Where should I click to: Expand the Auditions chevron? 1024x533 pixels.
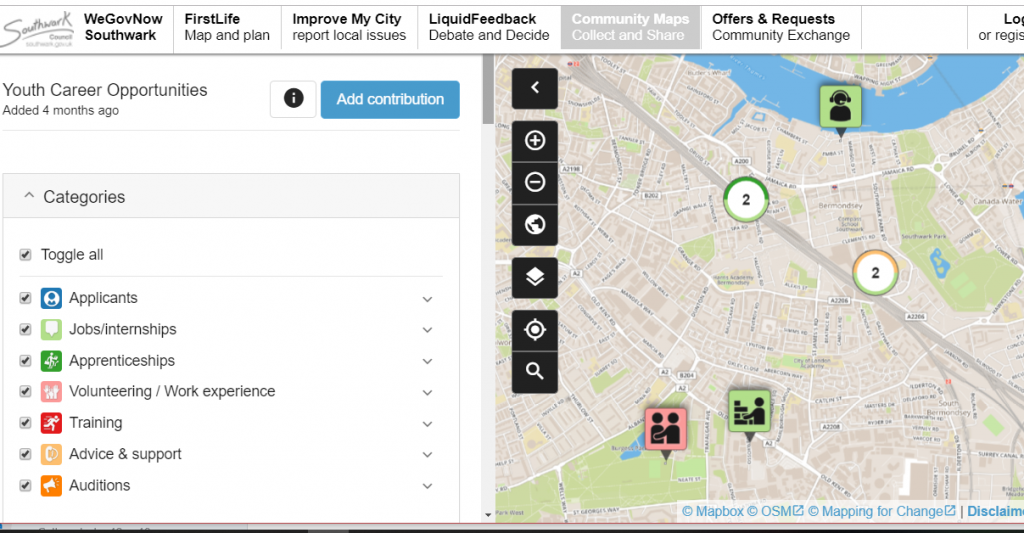(x=427, y=486)
